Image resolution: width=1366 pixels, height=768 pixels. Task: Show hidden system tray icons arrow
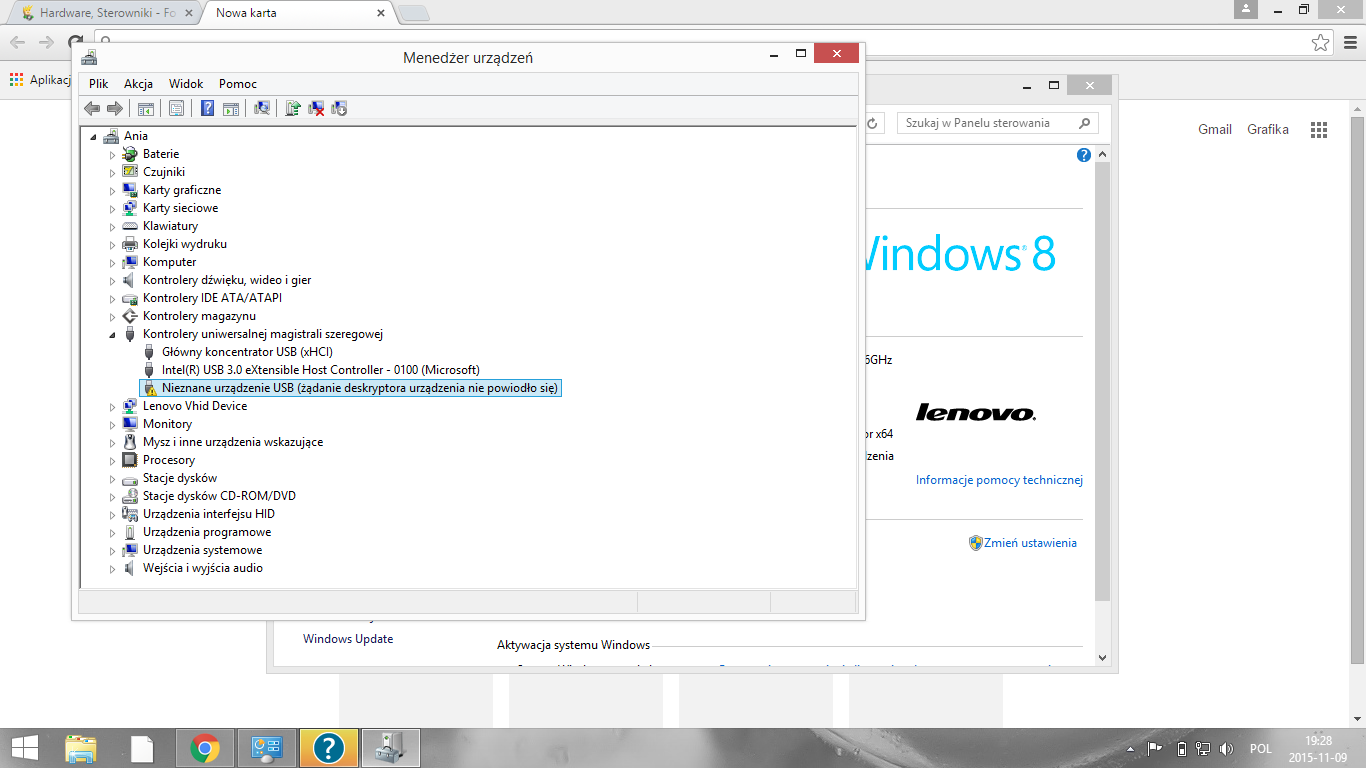coord(1129,748)
